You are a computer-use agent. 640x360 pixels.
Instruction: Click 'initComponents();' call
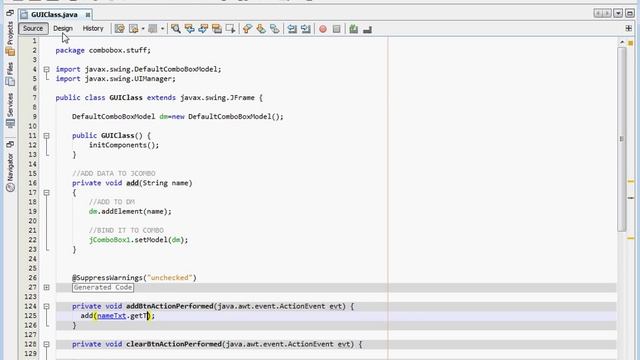[124, 145]
